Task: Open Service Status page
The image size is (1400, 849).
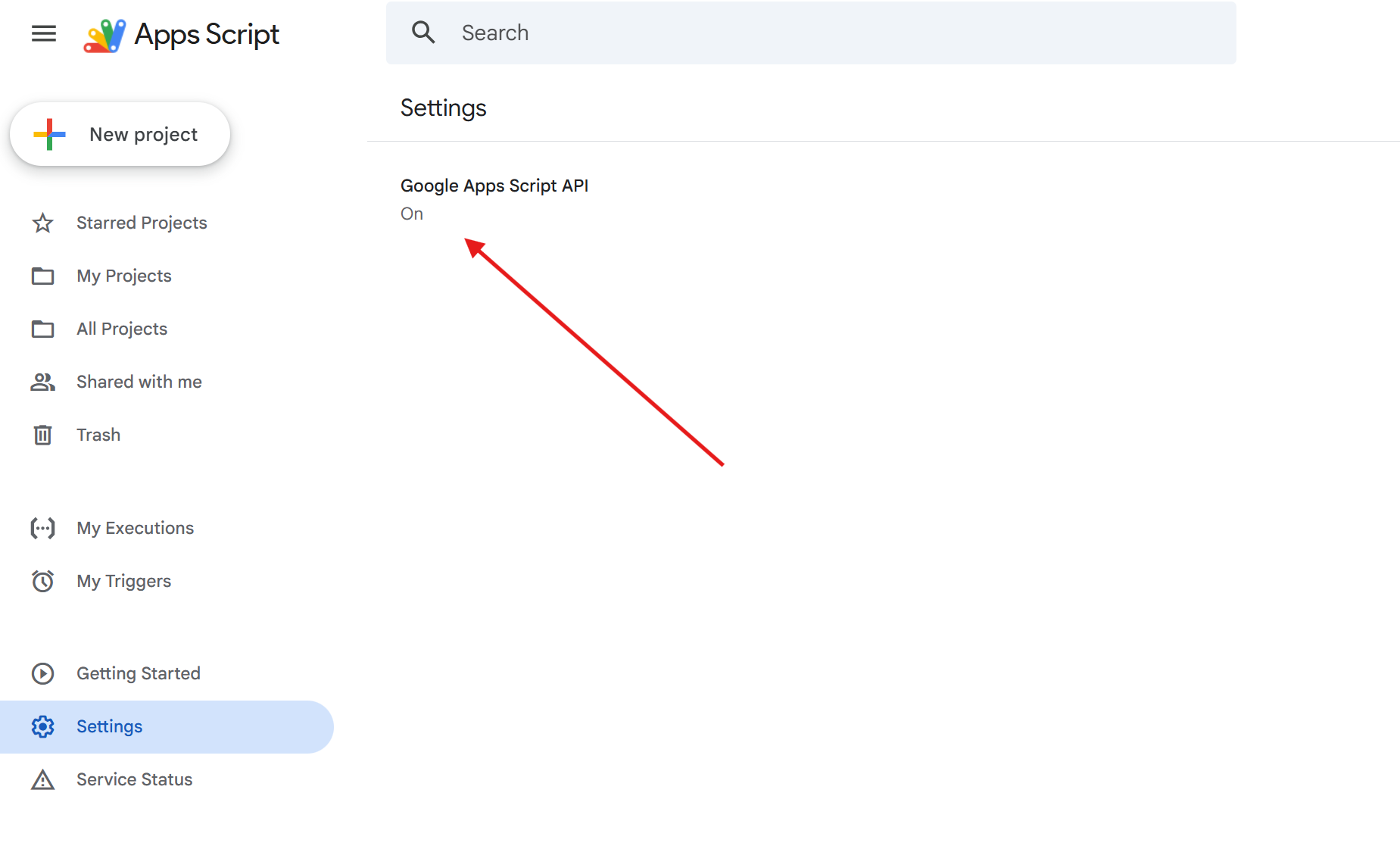Action: [x=135, y=779]
